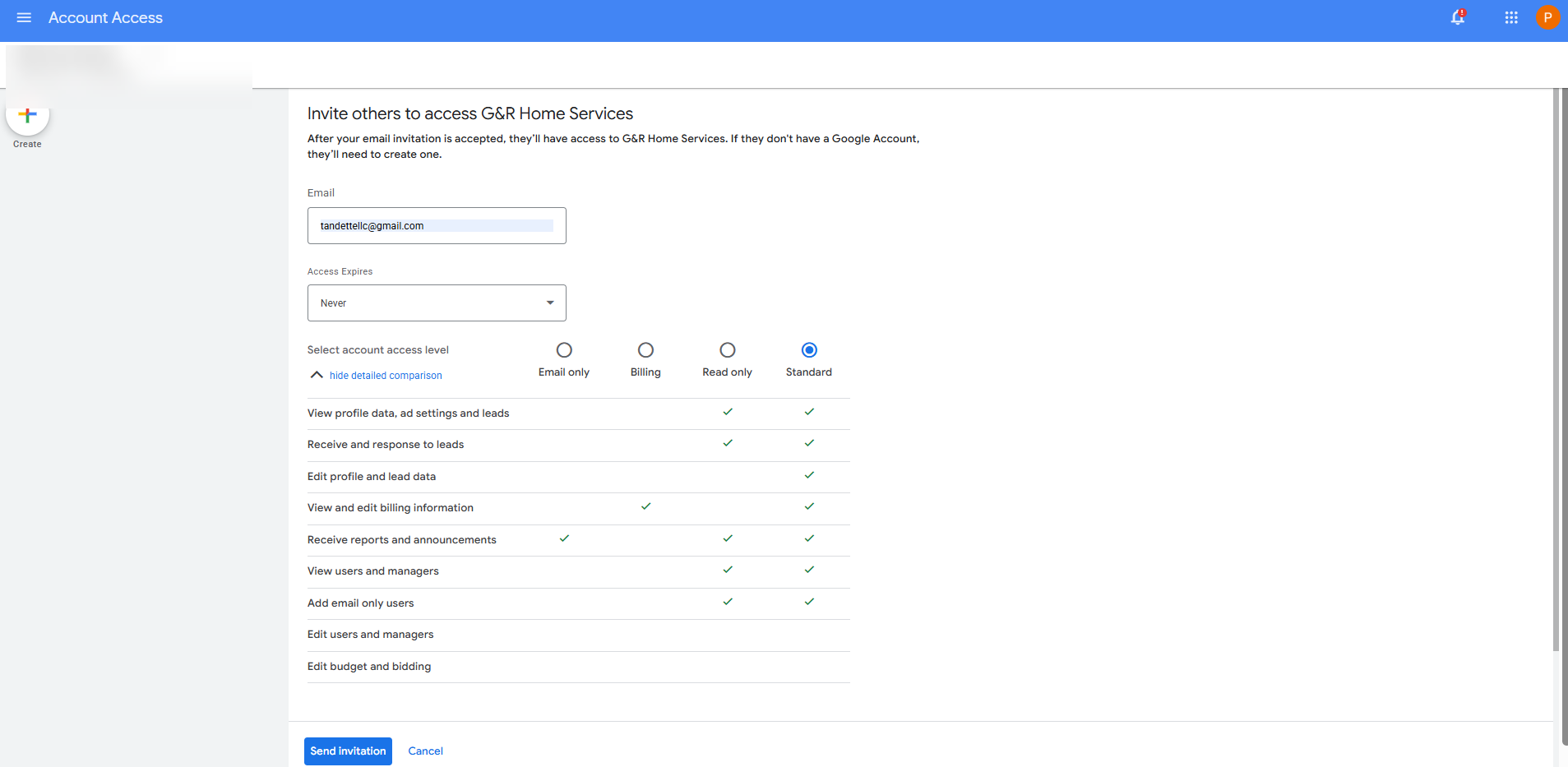Click into the Email input field
The image size is (1568, 767).
[437, 226]
